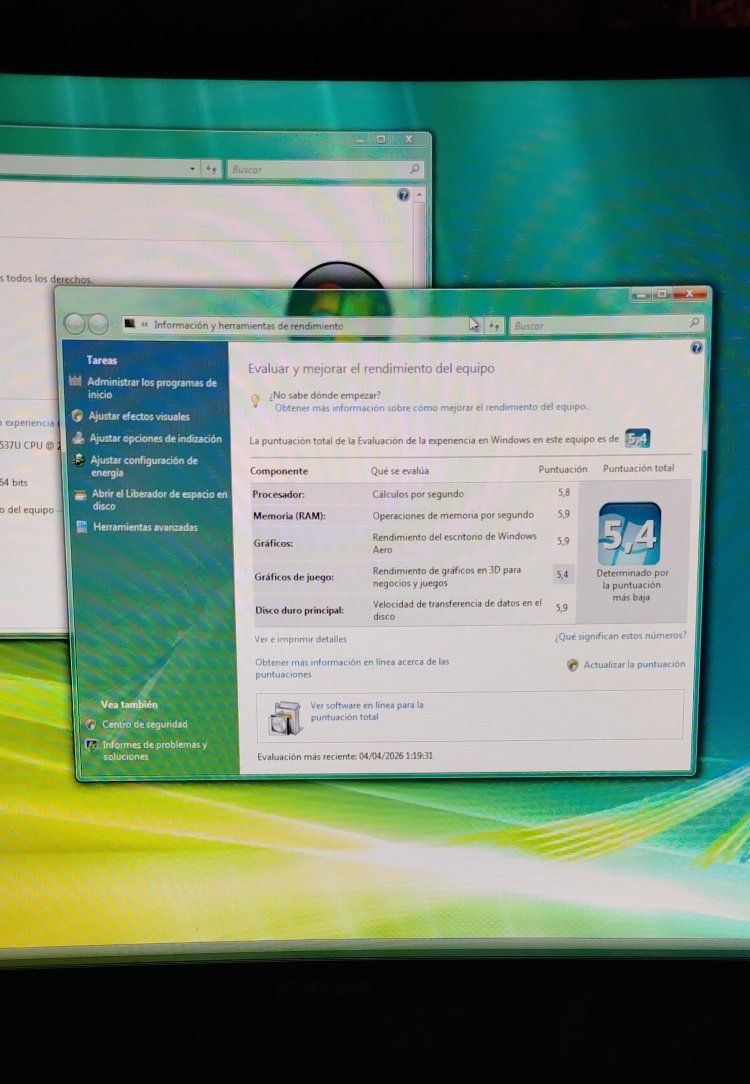Expand the breadcrumb chevron before Información y herramientas

point(145,326)
